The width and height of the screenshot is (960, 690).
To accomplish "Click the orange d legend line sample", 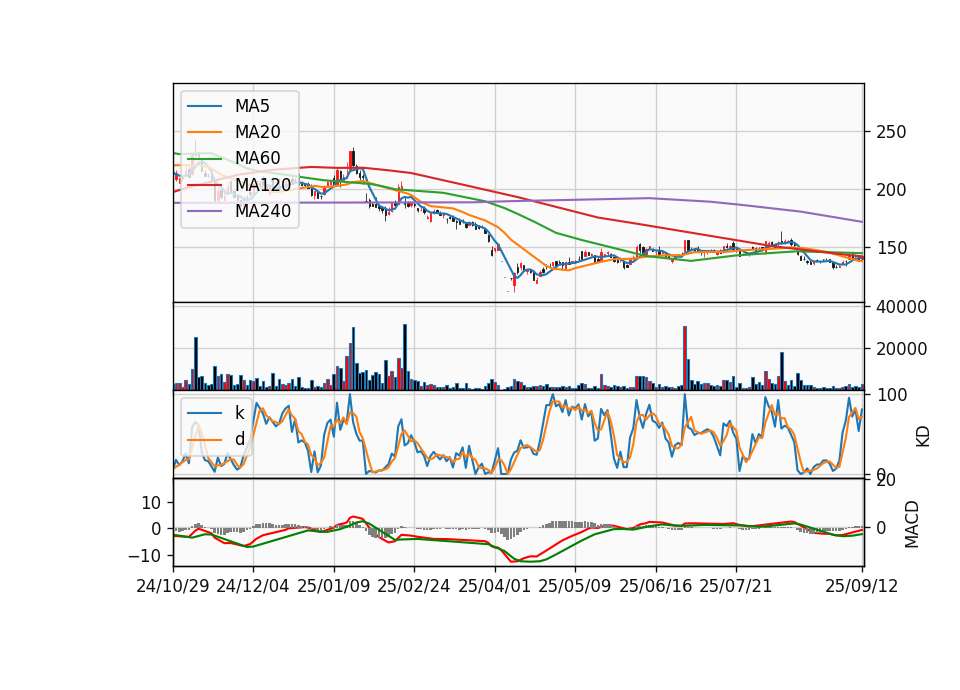I will tap(204, 440).
